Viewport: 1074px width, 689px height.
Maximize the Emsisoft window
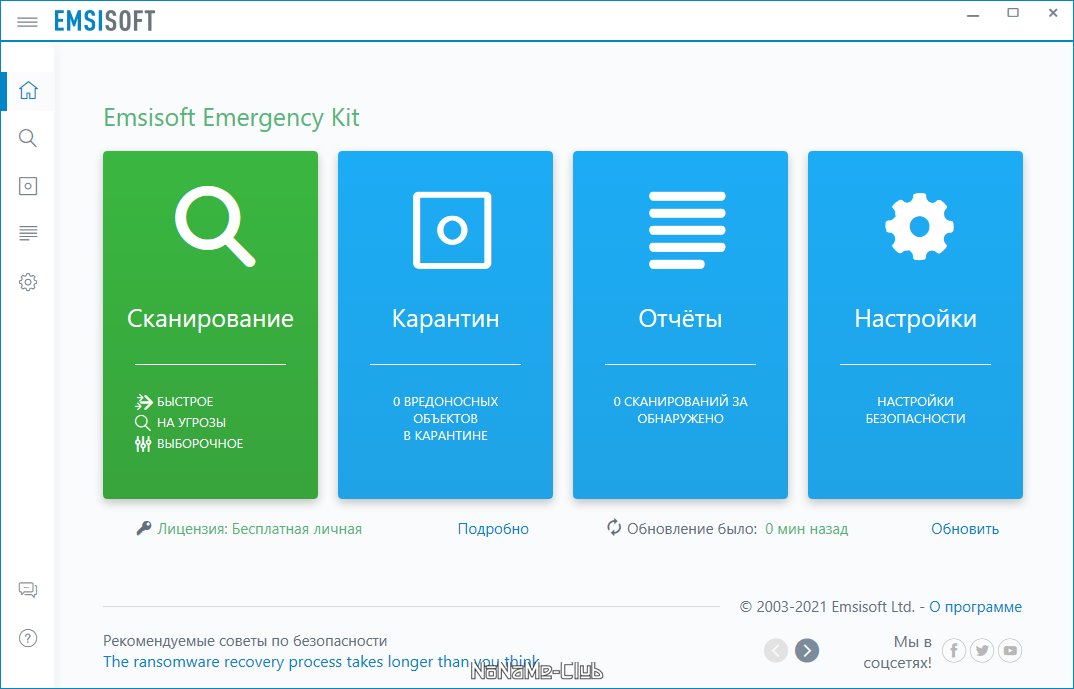pos(1013,13)
